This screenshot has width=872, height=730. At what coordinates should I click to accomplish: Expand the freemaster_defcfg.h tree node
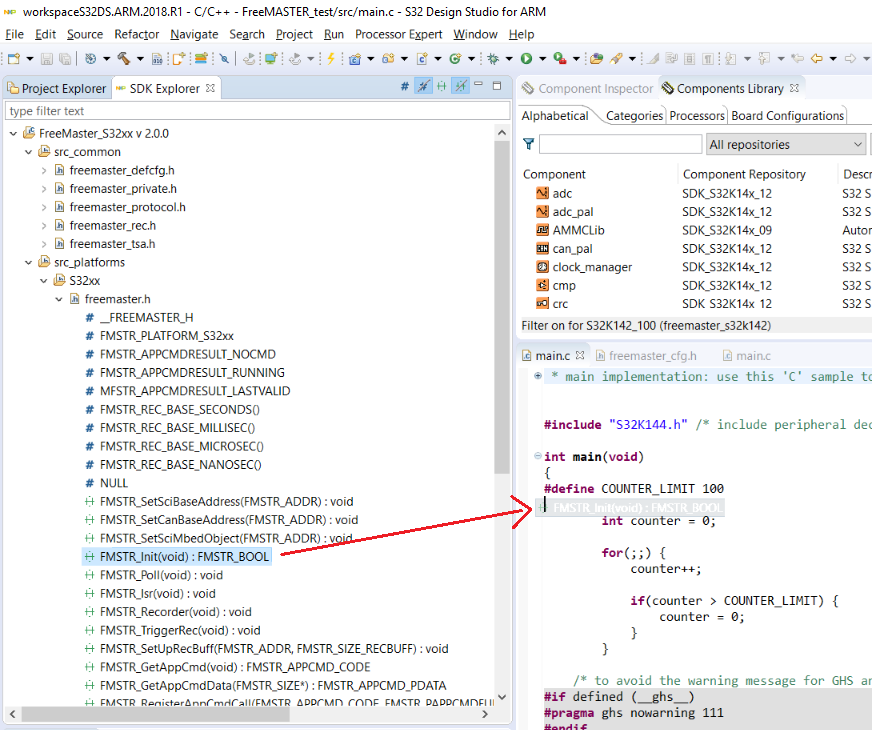coord(44,171)
